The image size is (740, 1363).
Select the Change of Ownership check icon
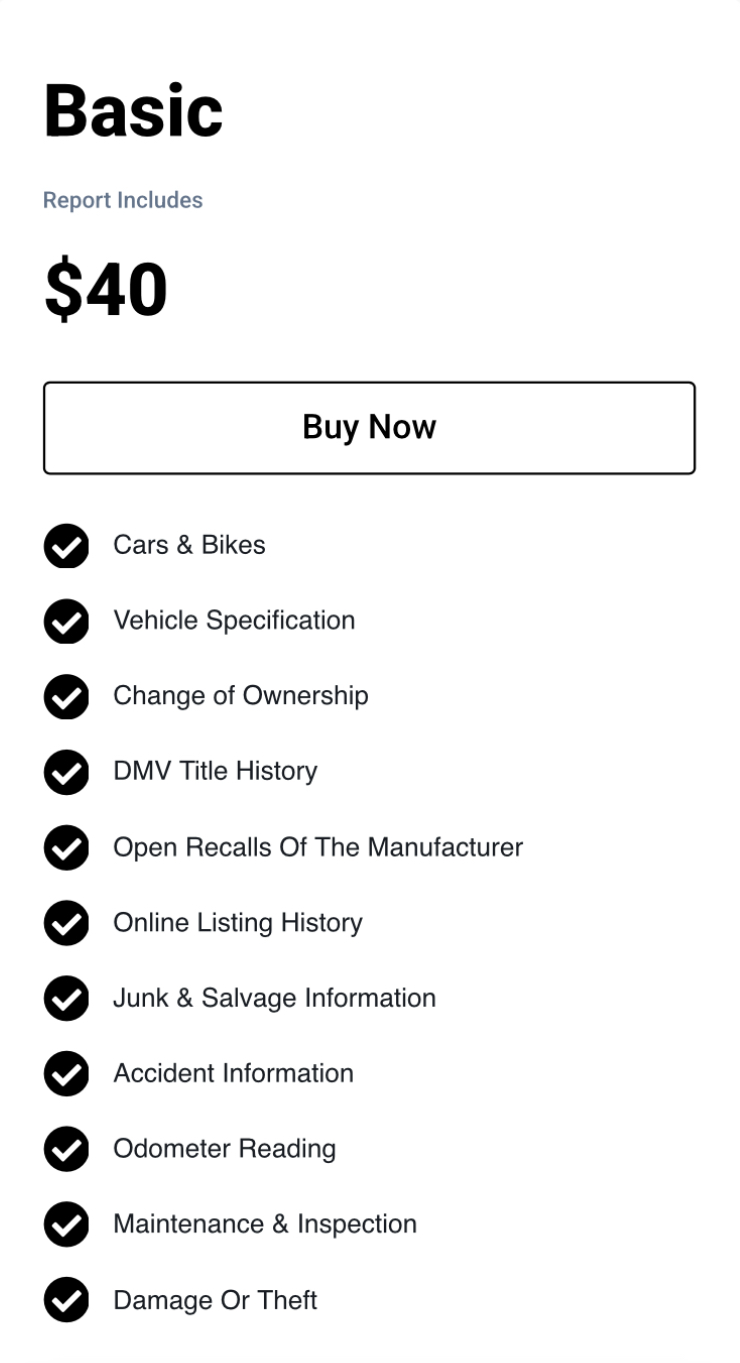pos(66,697)
